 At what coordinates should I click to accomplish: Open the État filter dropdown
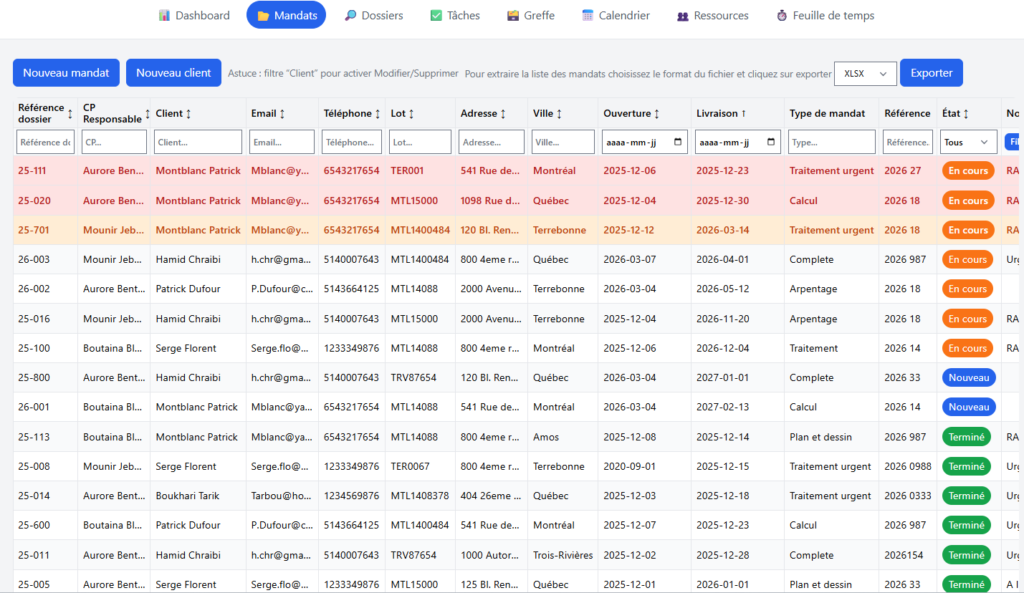(x=968, y=142)
